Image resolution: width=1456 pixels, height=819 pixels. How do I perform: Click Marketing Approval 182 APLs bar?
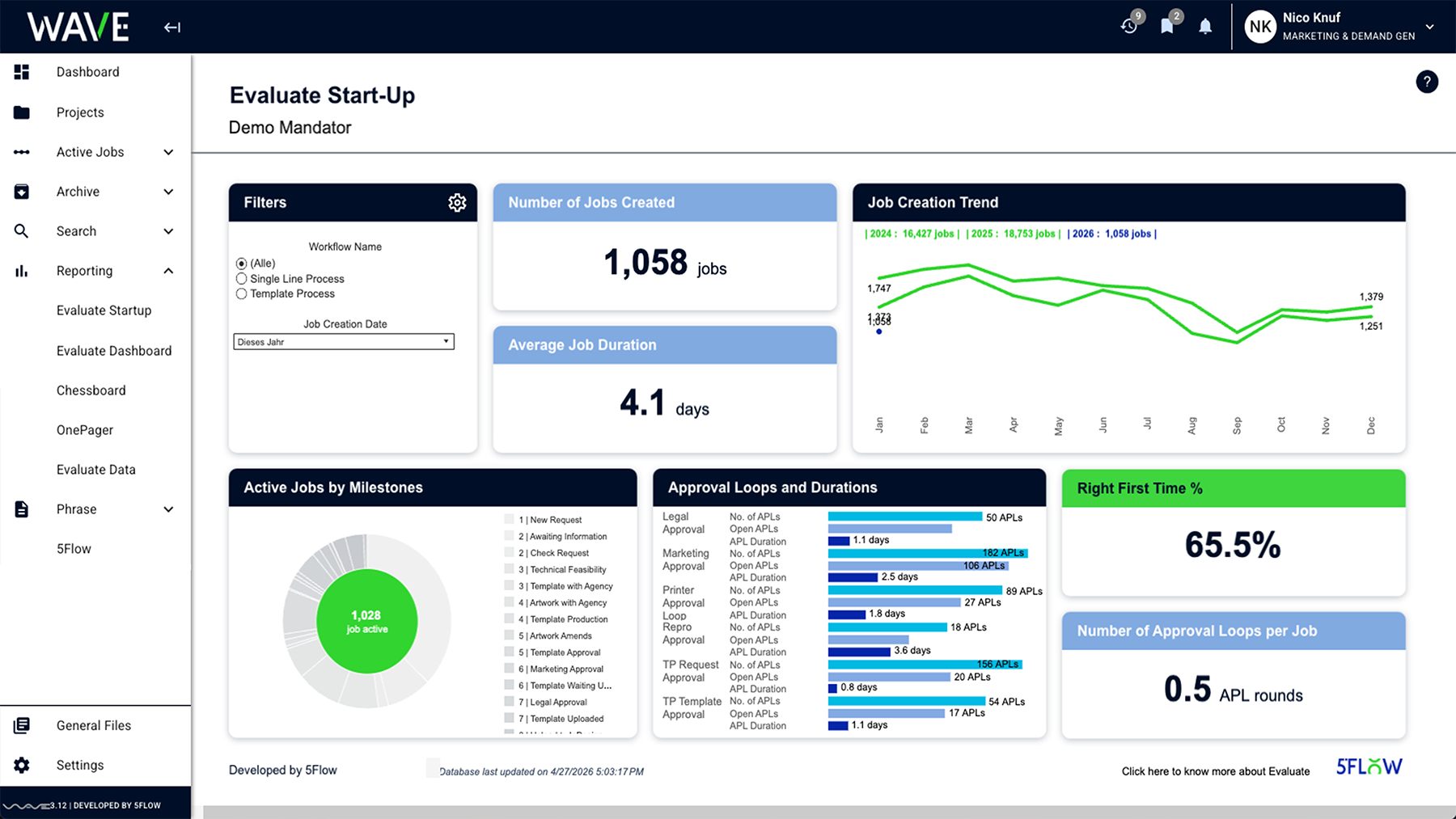point(928,553)
